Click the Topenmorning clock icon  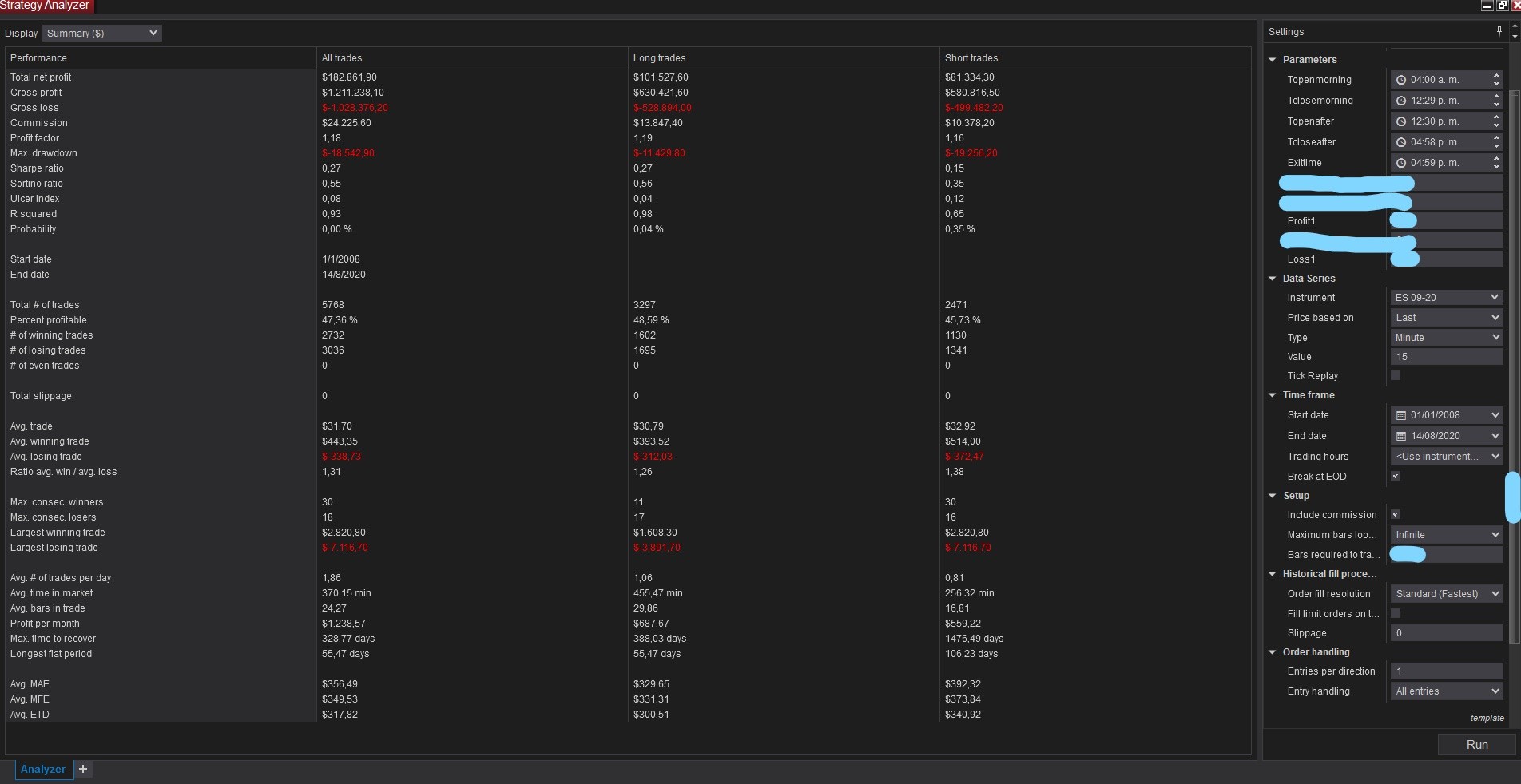click(1400, 80)
